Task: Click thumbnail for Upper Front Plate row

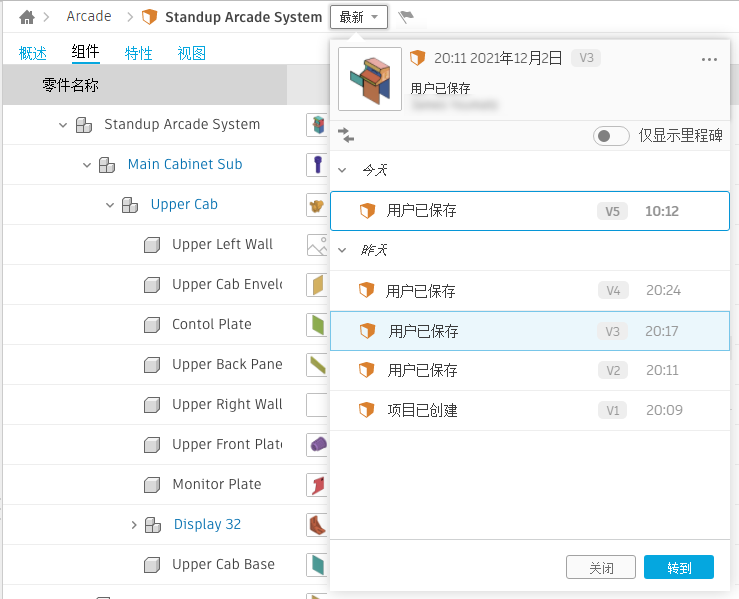Action: [317, 445]
